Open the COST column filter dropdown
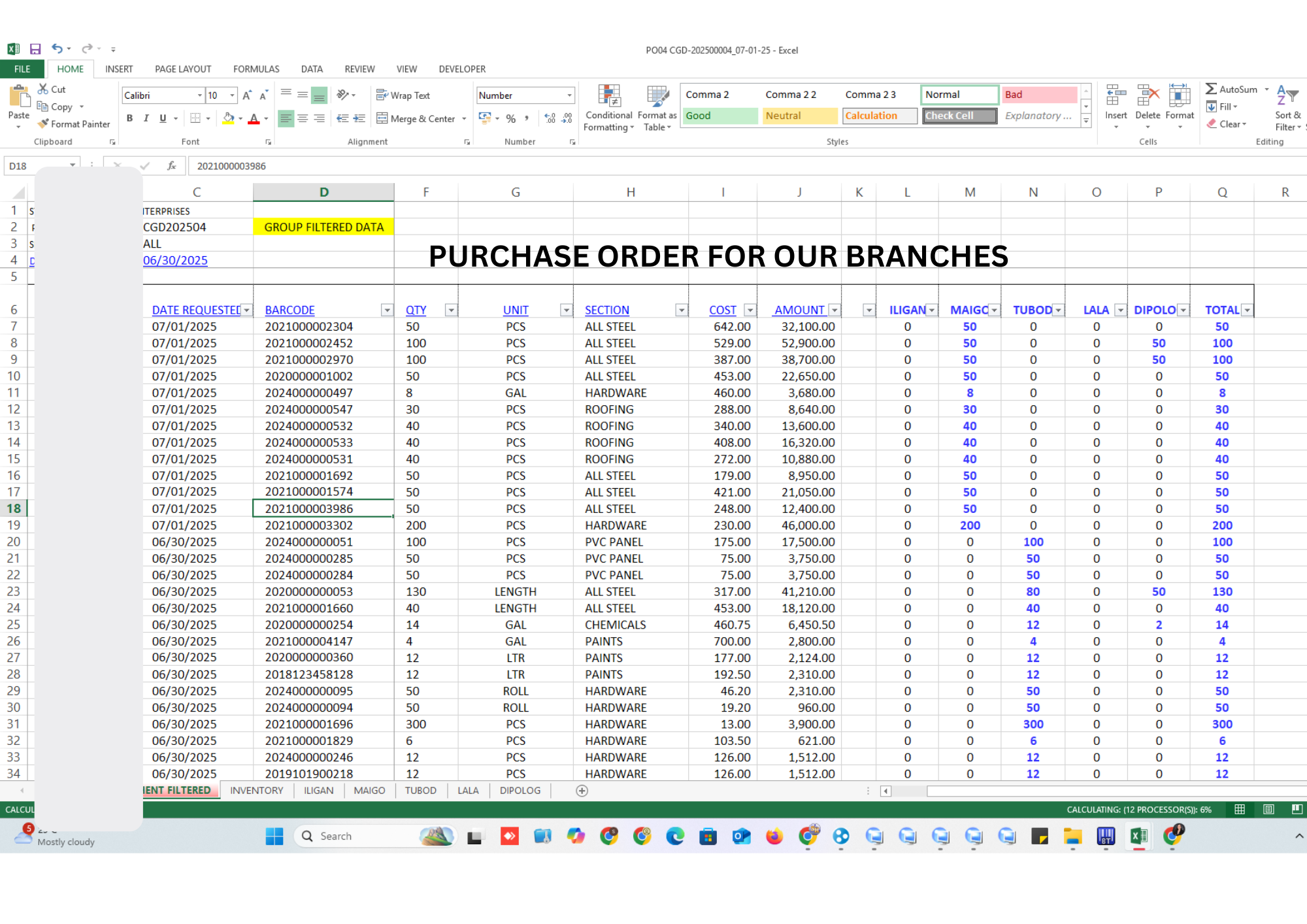 [x=750, y=310]
